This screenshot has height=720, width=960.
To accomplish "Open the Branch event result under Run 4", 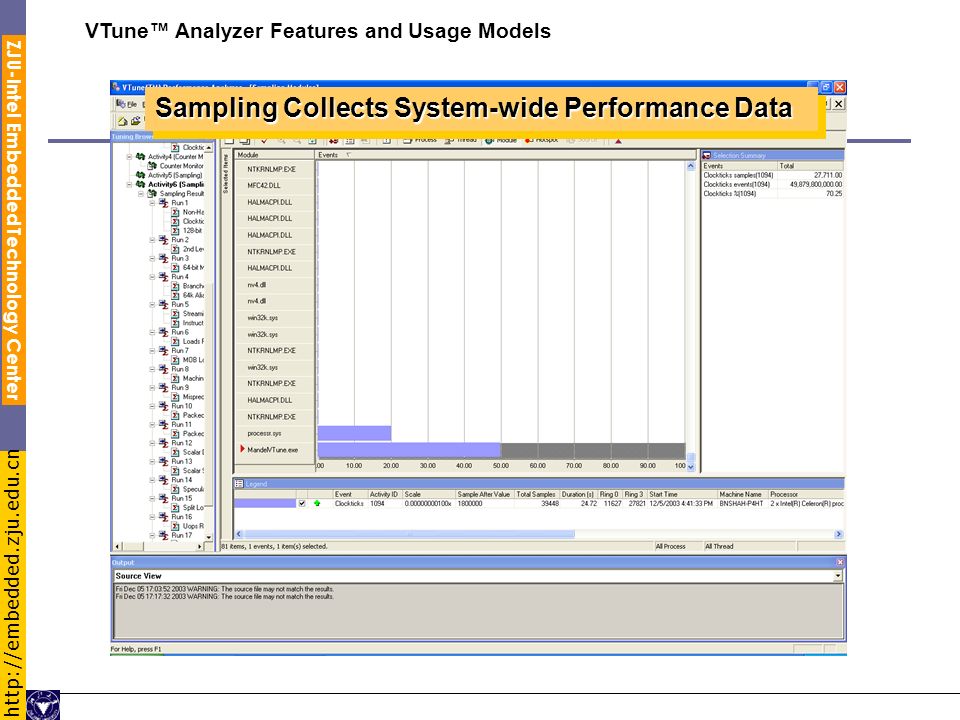I will click(175, 286).
